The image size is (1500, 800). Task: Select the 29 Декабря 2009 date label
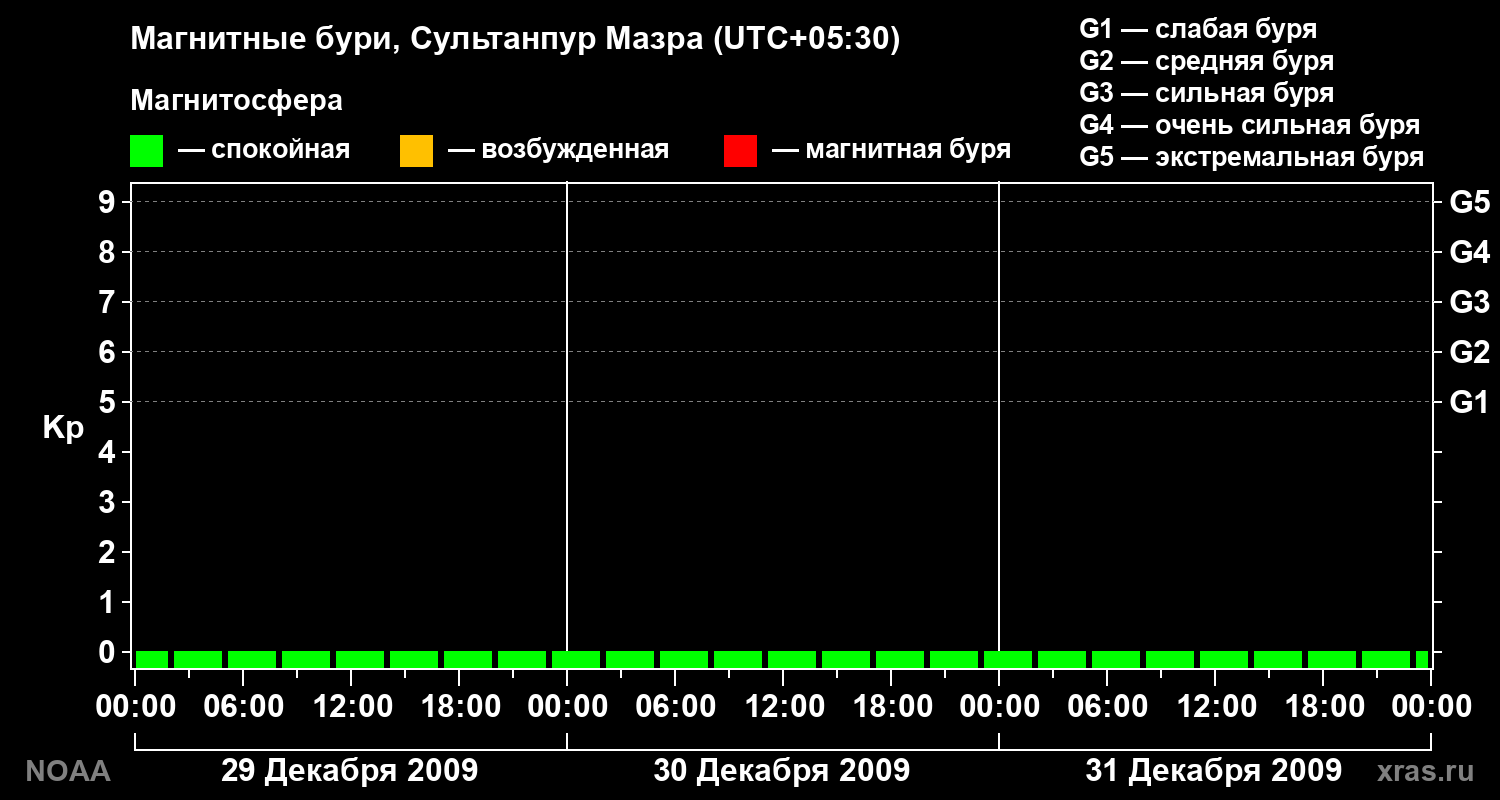[349, 771]
